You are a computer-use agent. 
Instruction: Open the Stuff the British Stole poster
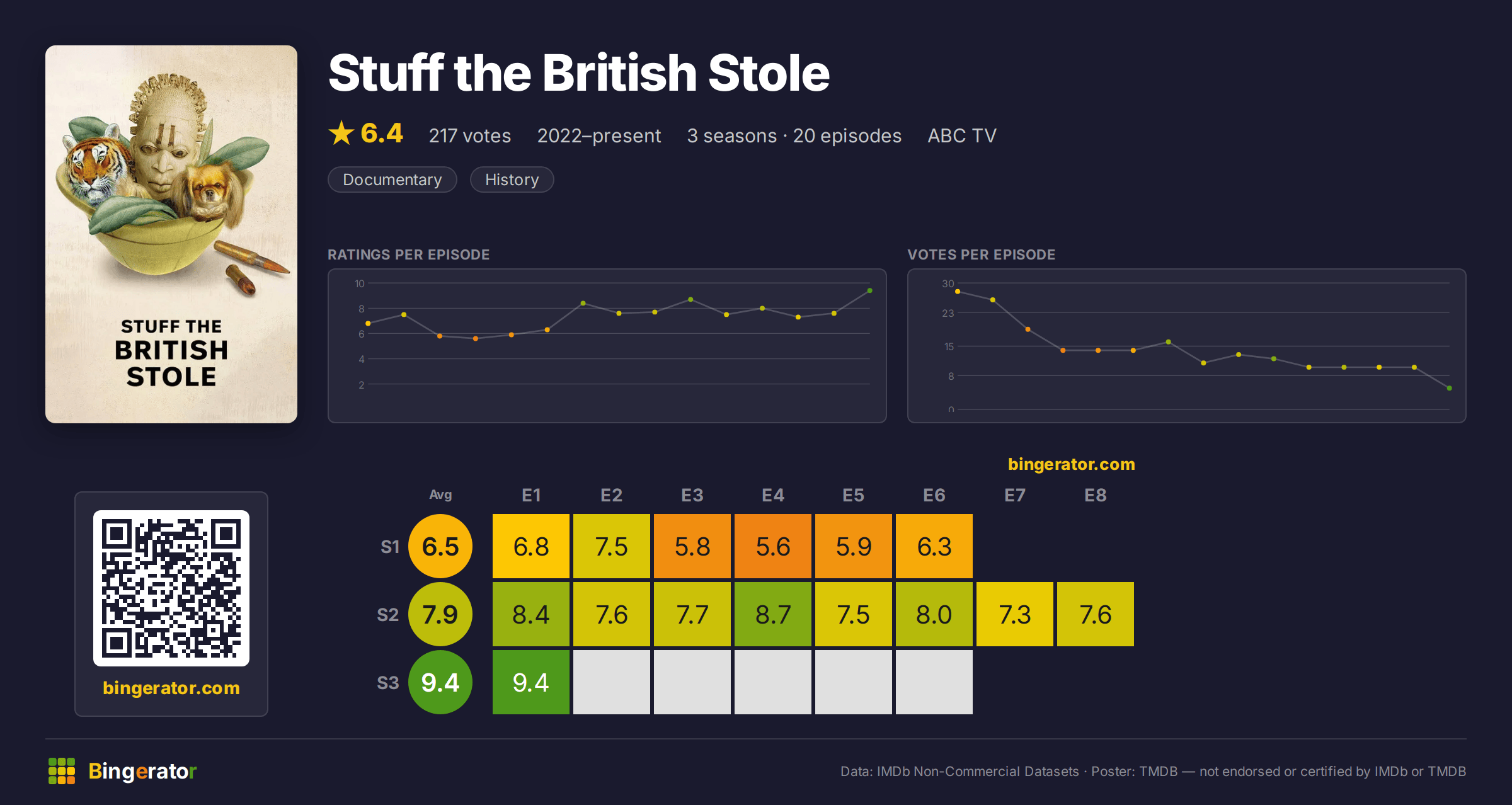[x=171, y=234]
